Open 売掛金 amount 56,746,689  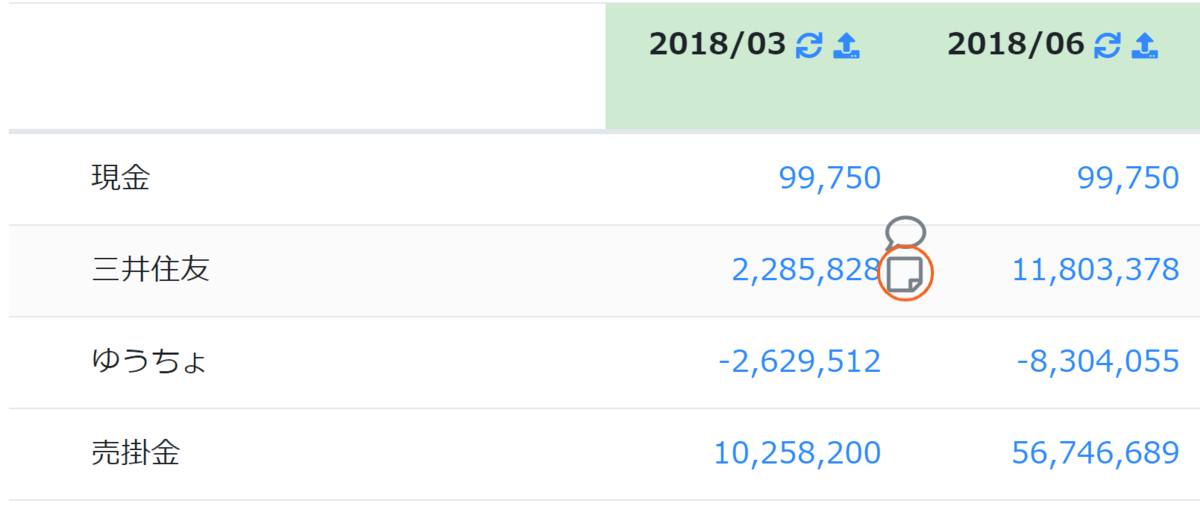(x=1096, y=453)
